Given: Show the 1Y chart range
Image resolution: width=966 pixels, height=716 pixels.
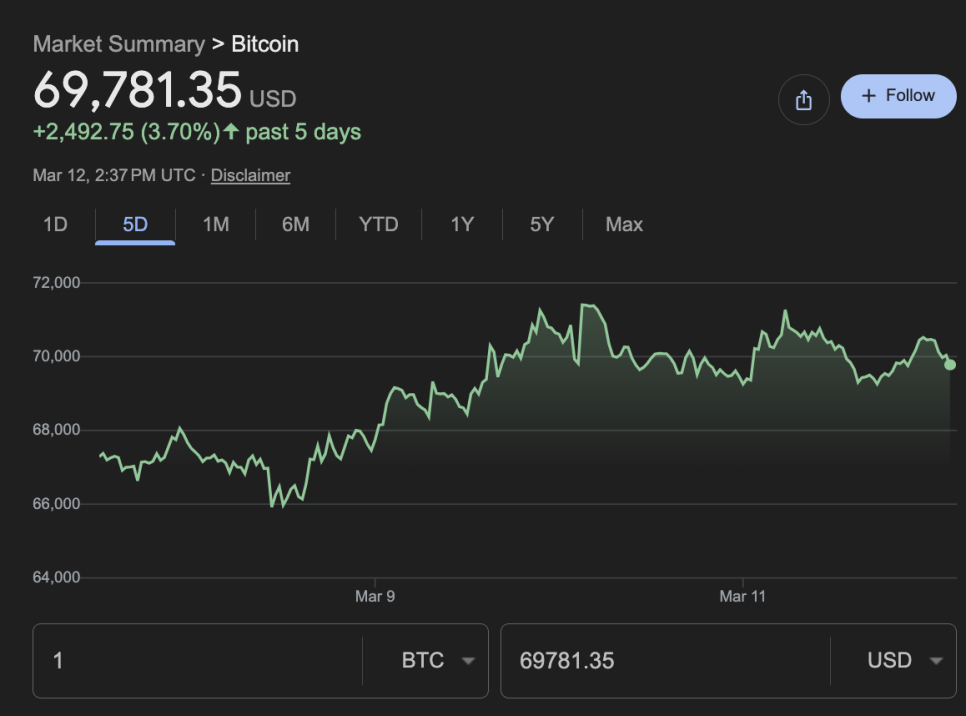Looking at the screenshot, I should point(462,225).
